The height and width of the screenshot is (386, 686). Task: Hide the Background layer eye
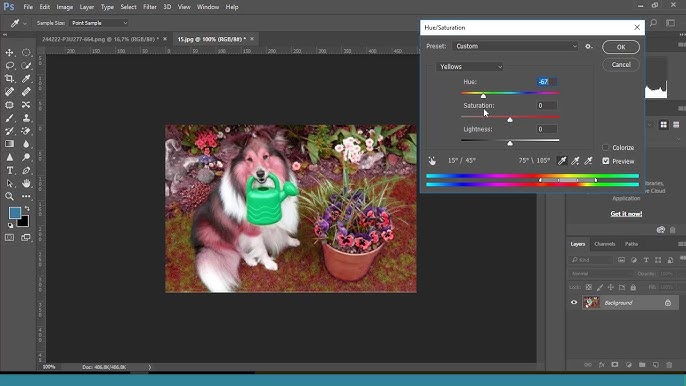[574, 302]
